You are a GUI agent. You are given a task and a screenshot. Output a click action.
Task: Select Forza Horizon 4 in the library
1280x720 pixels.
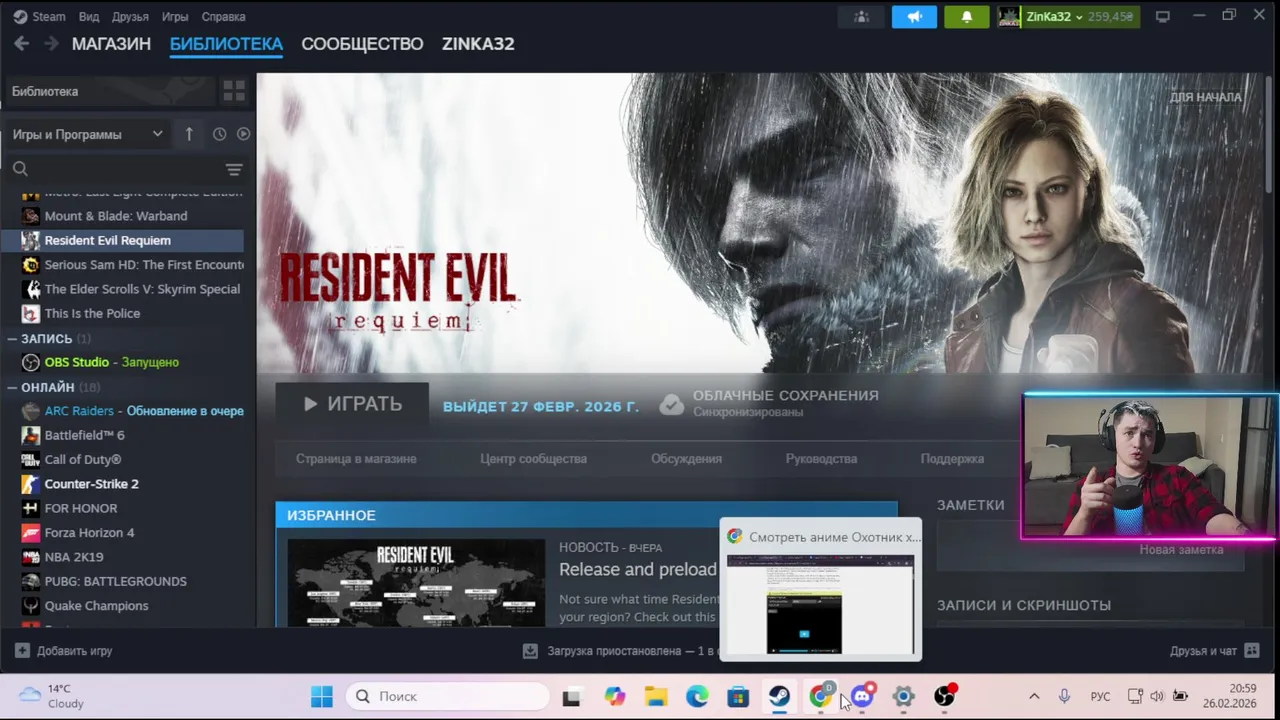coord(122,533)
